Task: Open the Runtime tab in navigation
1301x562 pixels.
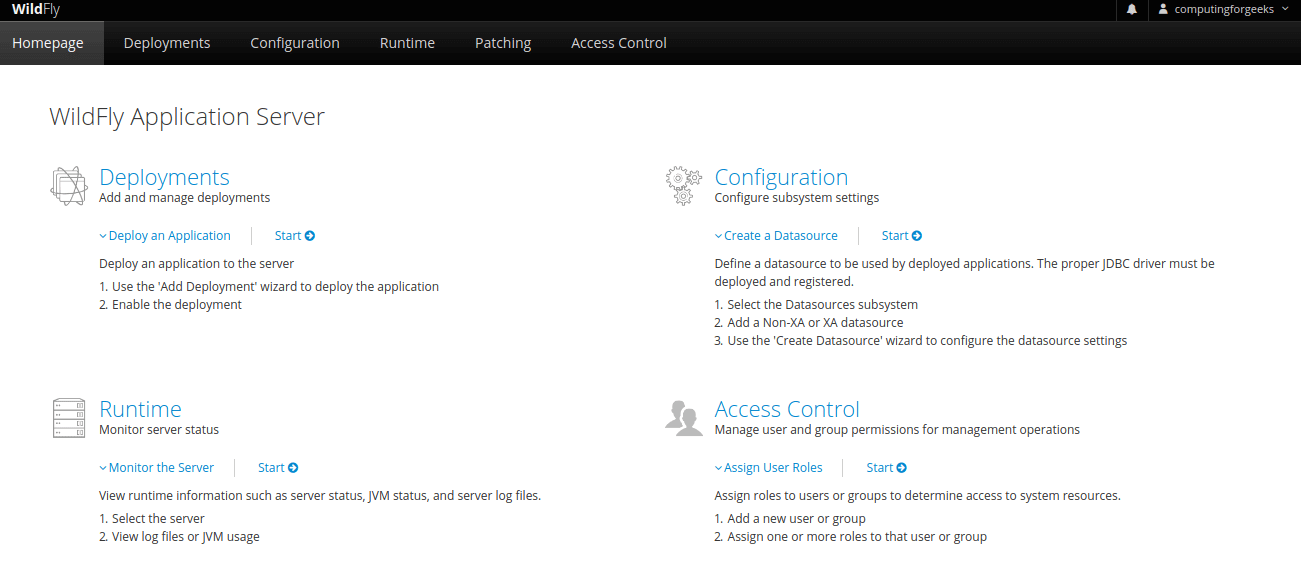Action: pyautogui.click(x=407, y=43)
